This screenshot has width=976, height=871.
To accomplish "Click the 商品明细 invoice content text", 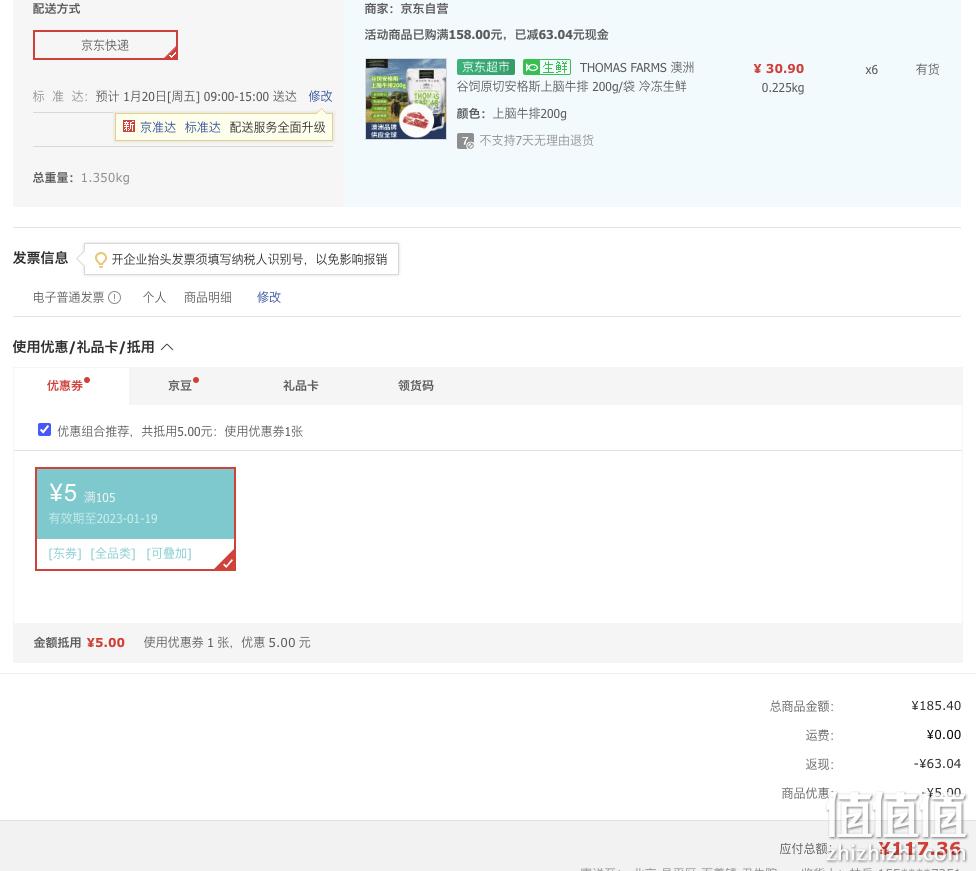I will pos(208,298).
